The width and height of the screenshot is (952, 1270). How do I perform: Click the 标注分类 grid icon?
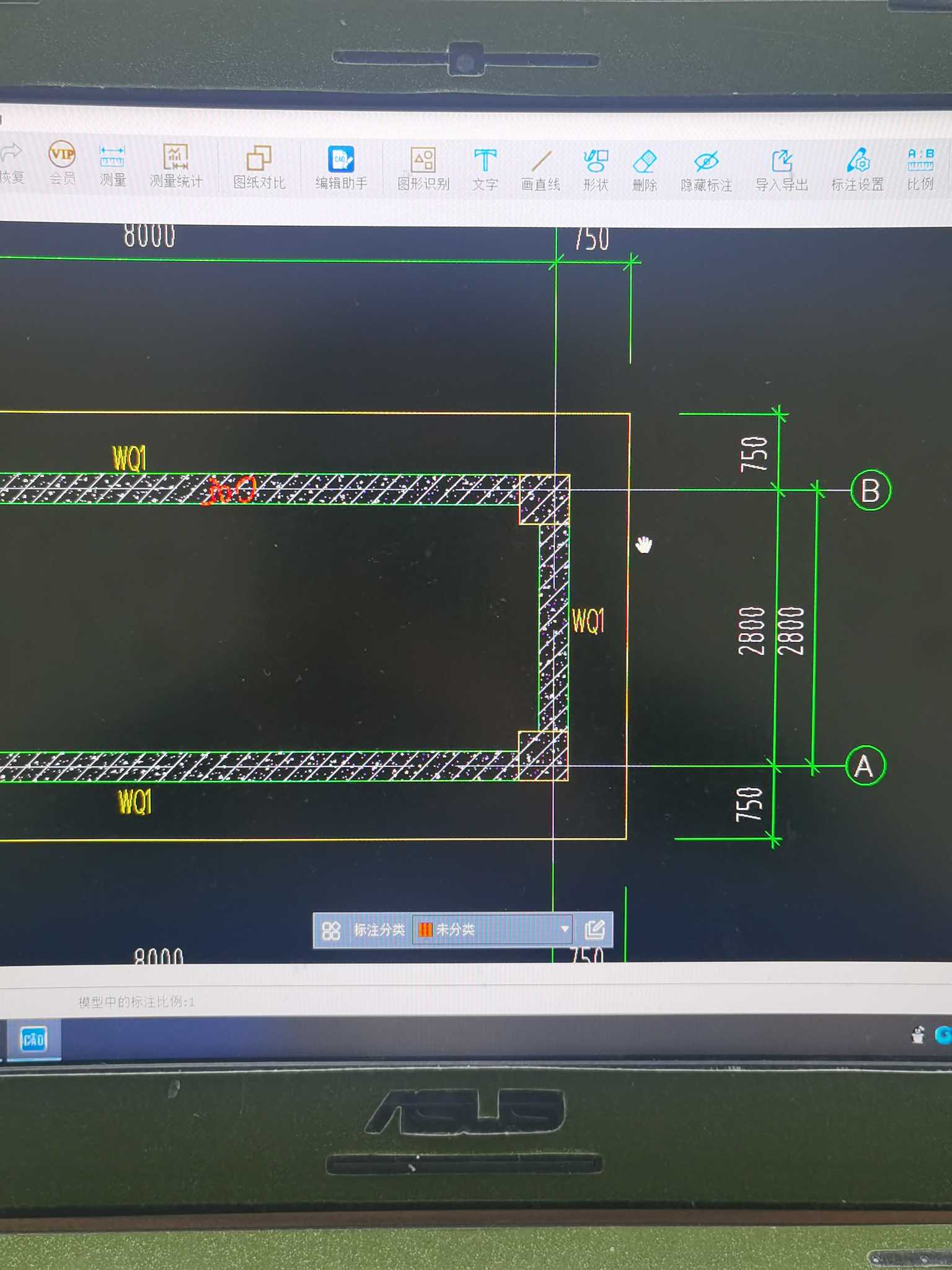[x=332, y=930]
